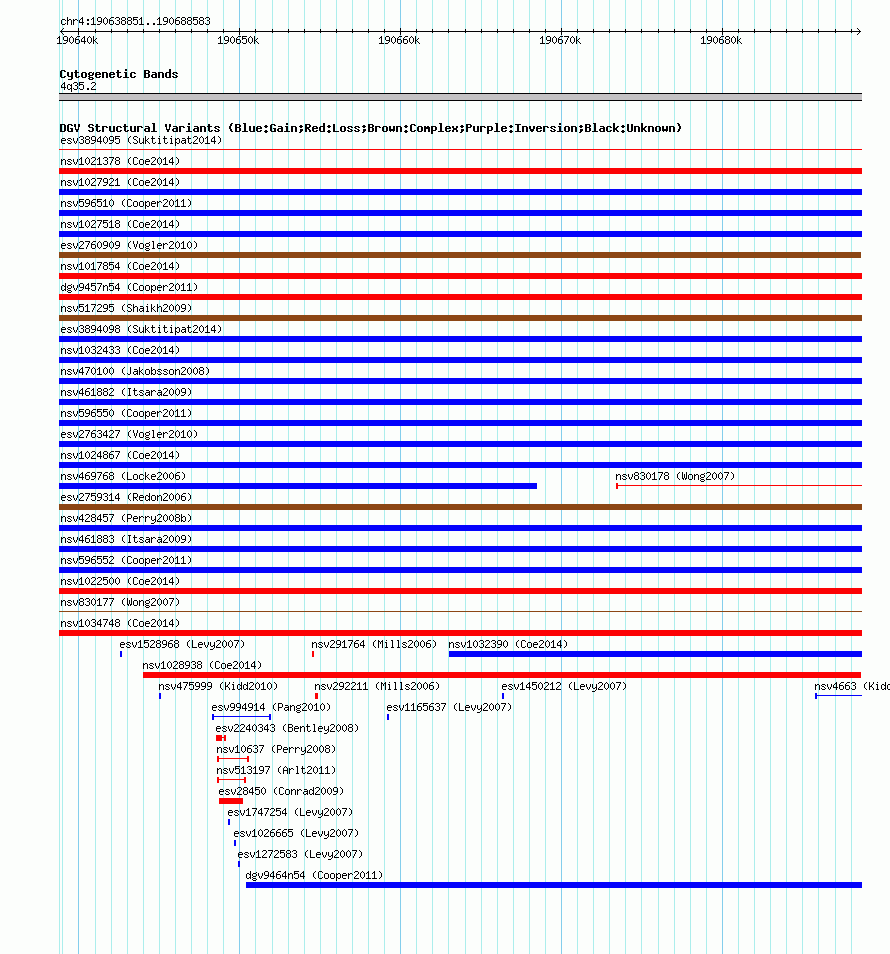Click the nsv470100 (Jakobsson2008) label
The width and height of the screenshot is (890, 954).
(135, 371)
